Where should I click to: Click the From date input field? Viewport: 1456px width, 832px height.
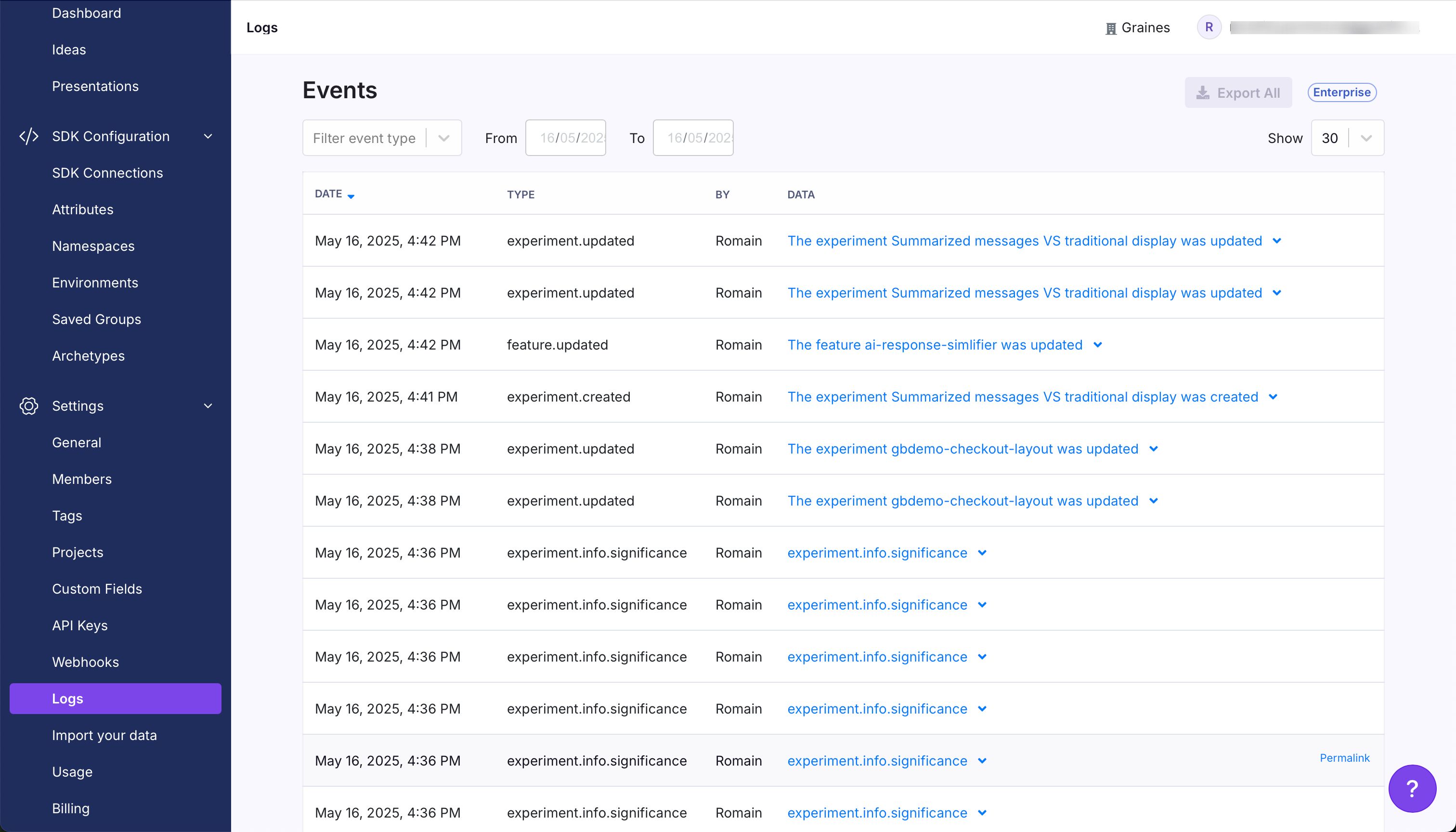click(x=566, y=138)
